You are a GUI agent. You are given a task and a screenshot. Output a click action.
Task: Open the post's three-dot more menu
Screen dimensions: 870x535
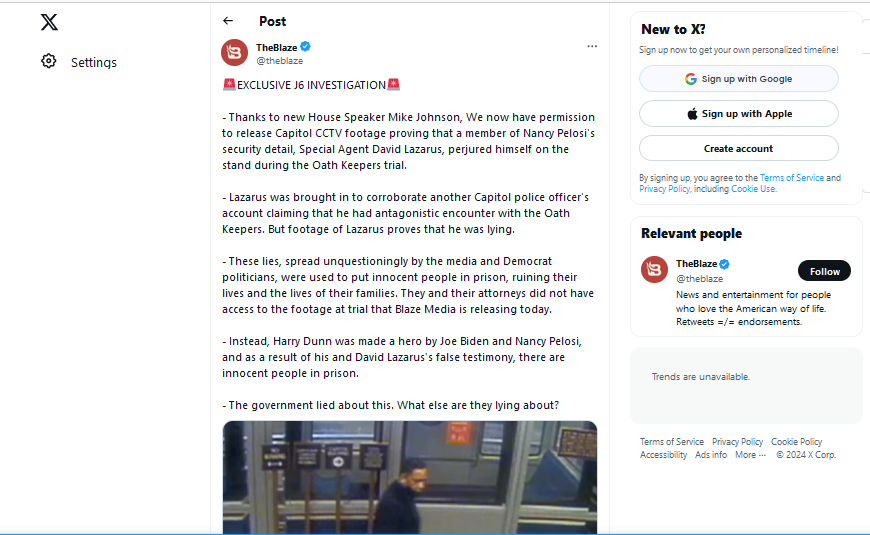(592, 46)
